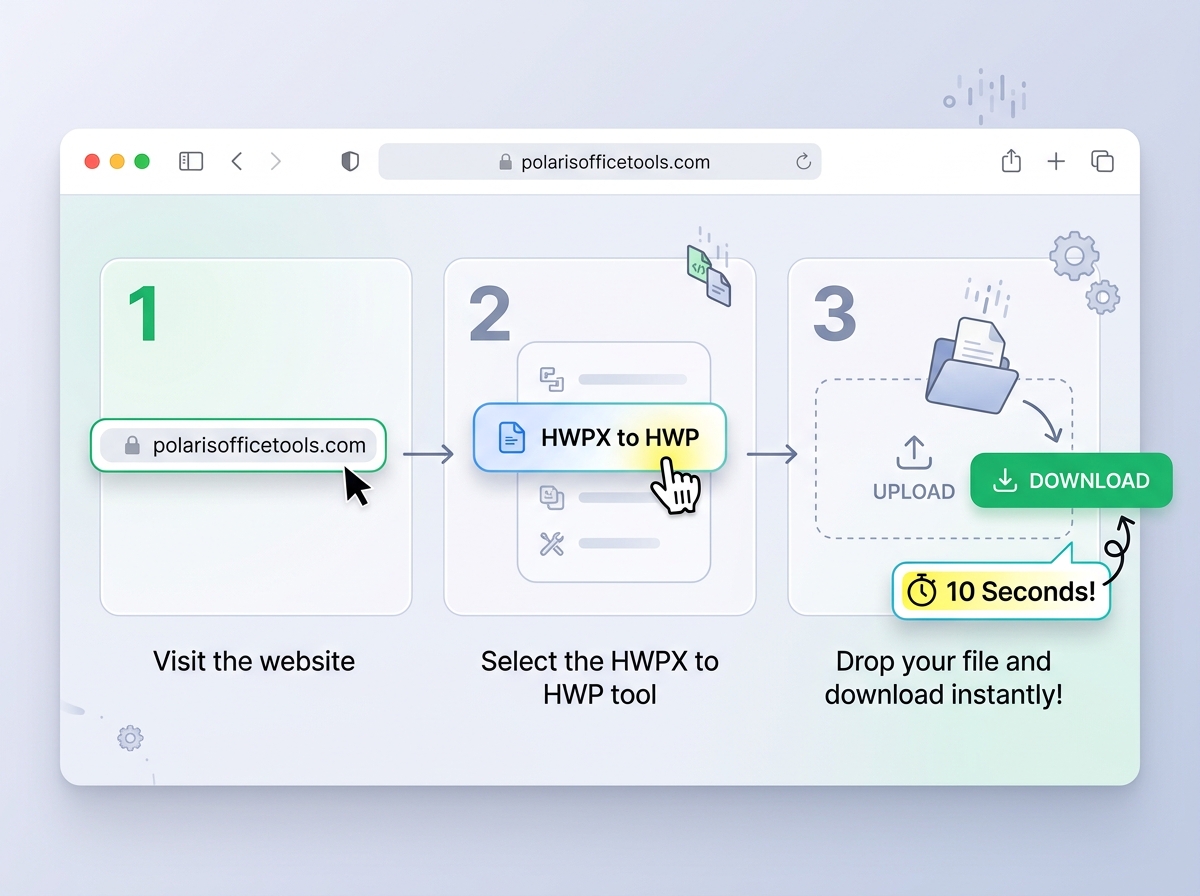The image size is (1200, 896).
Task: Click the "Visit the website" caption
Action: coord(254,661)
